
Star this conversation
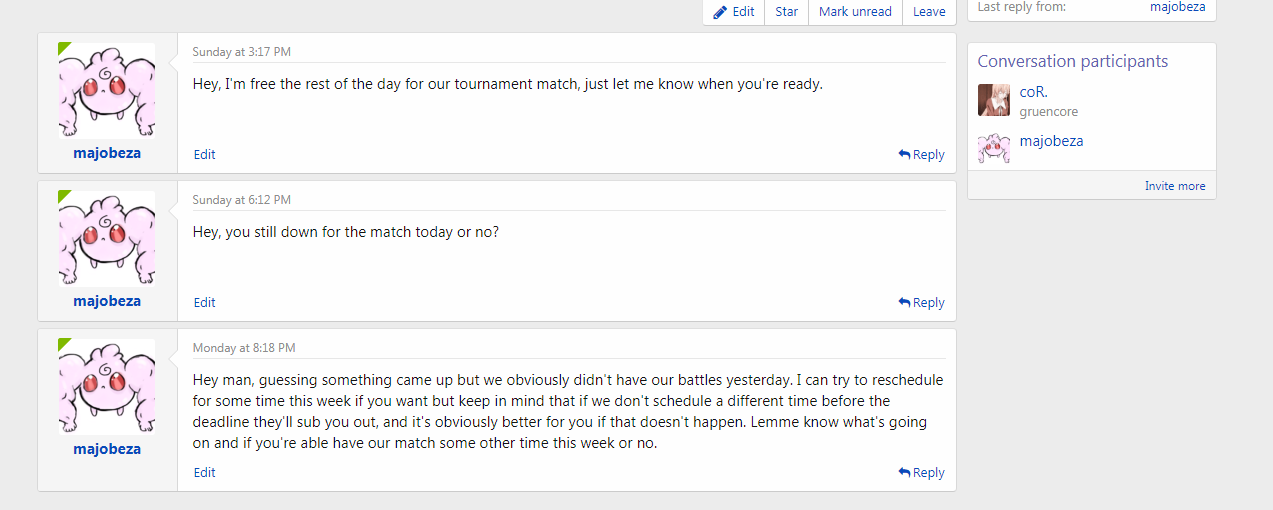point(787,12)
